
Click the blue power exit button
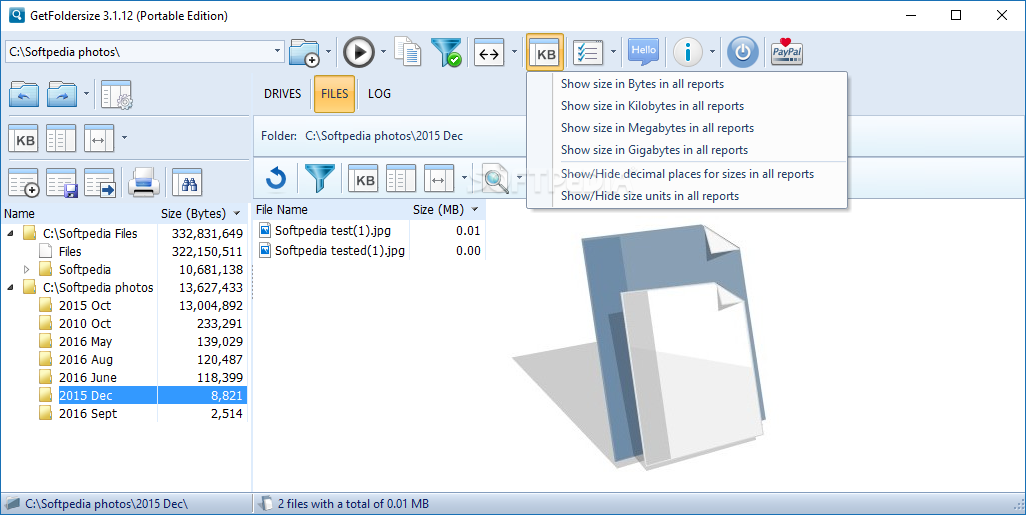743,52
